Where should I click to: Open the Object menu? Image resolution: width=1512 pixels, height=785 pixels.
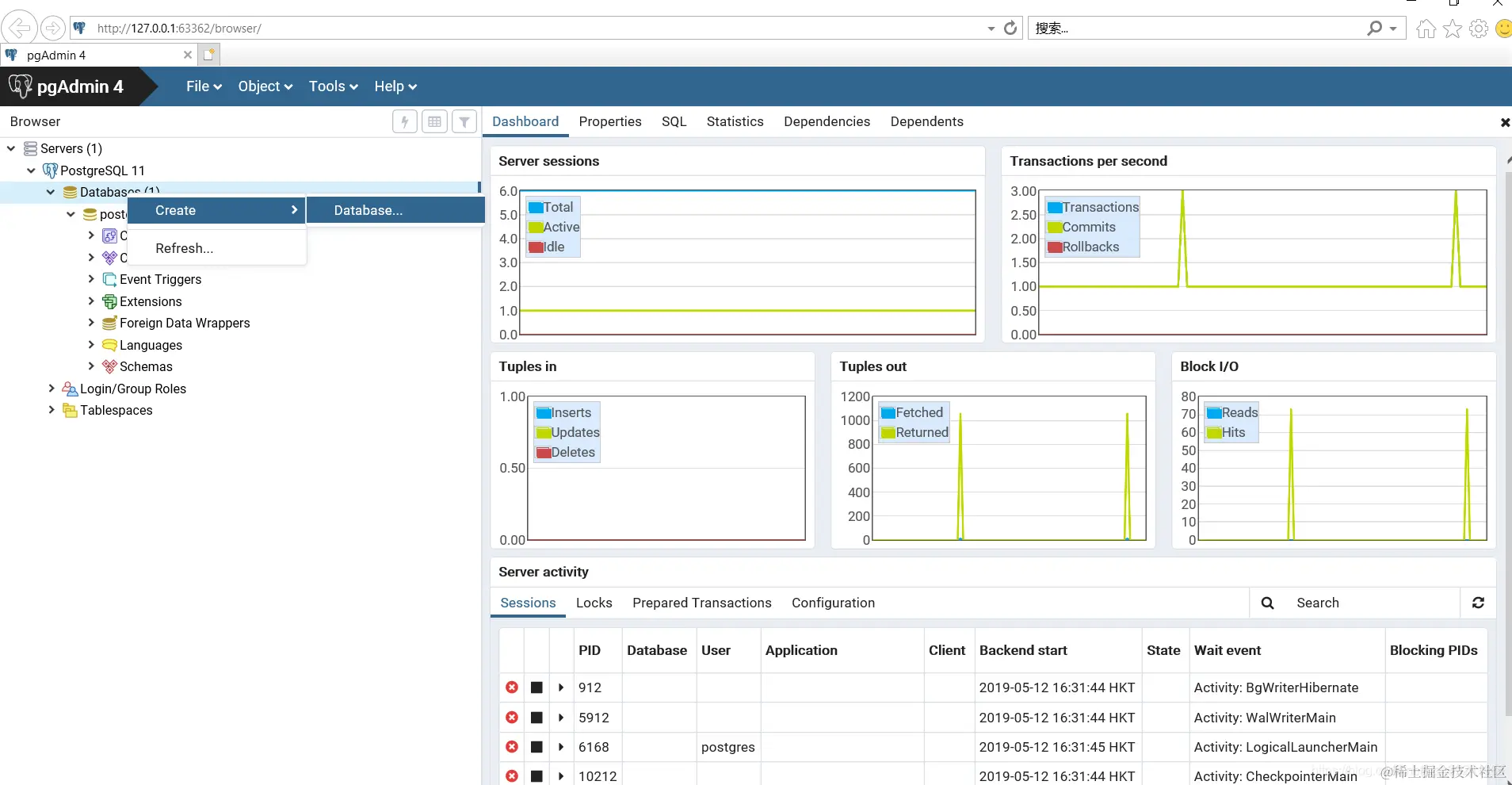265,86
